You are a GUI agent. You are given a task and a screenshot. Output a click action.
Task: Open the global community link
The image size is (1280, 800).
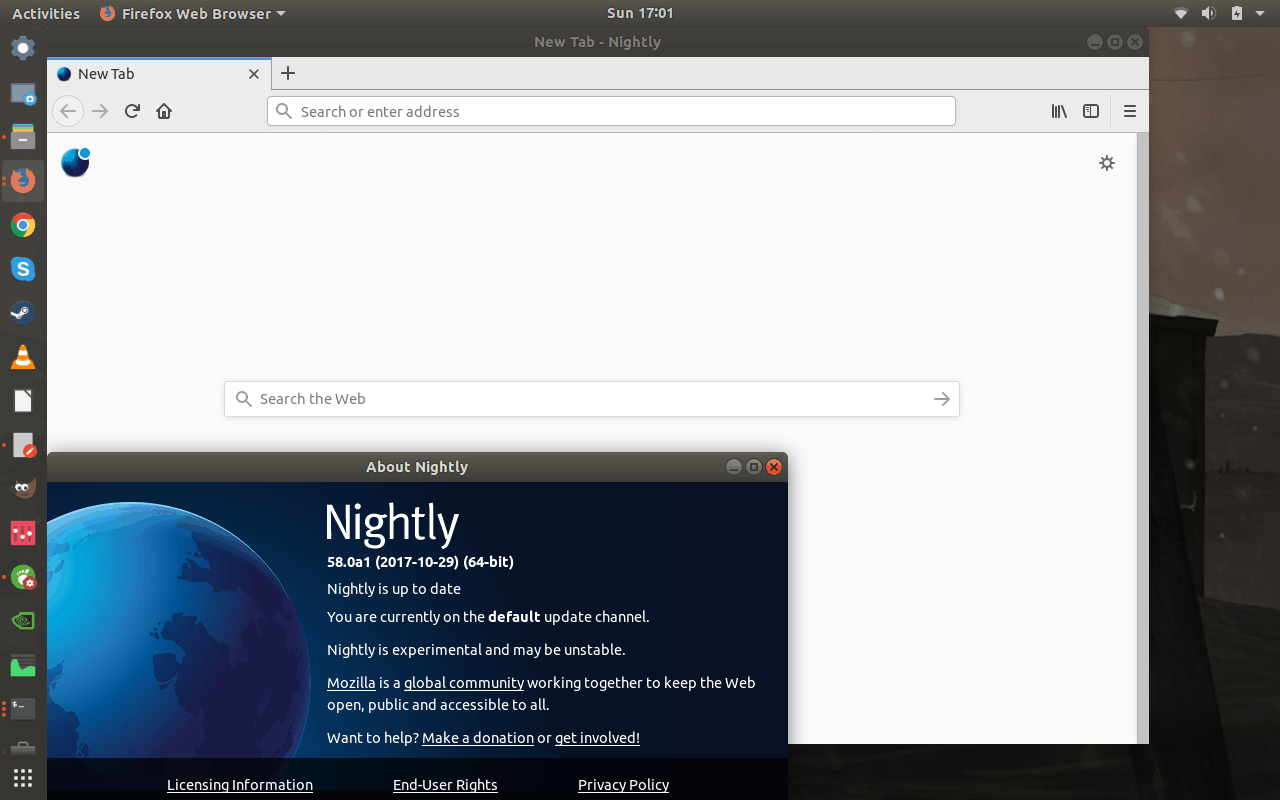tap(464, 683)
